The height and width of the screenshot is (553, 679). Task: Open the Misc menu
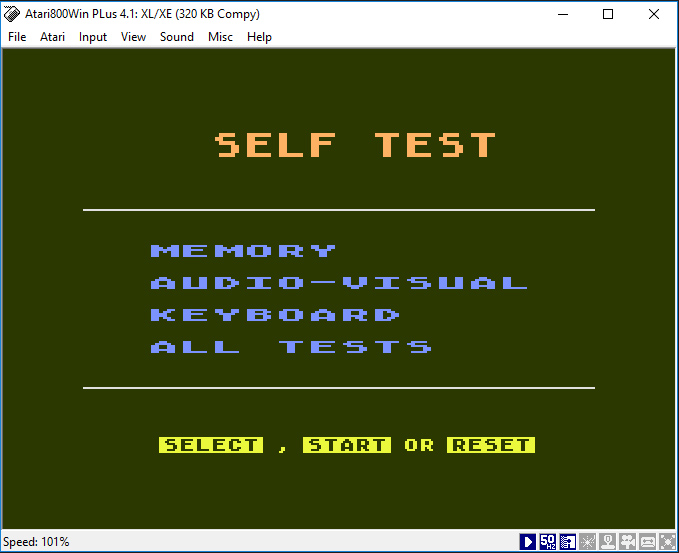point(220,37)
